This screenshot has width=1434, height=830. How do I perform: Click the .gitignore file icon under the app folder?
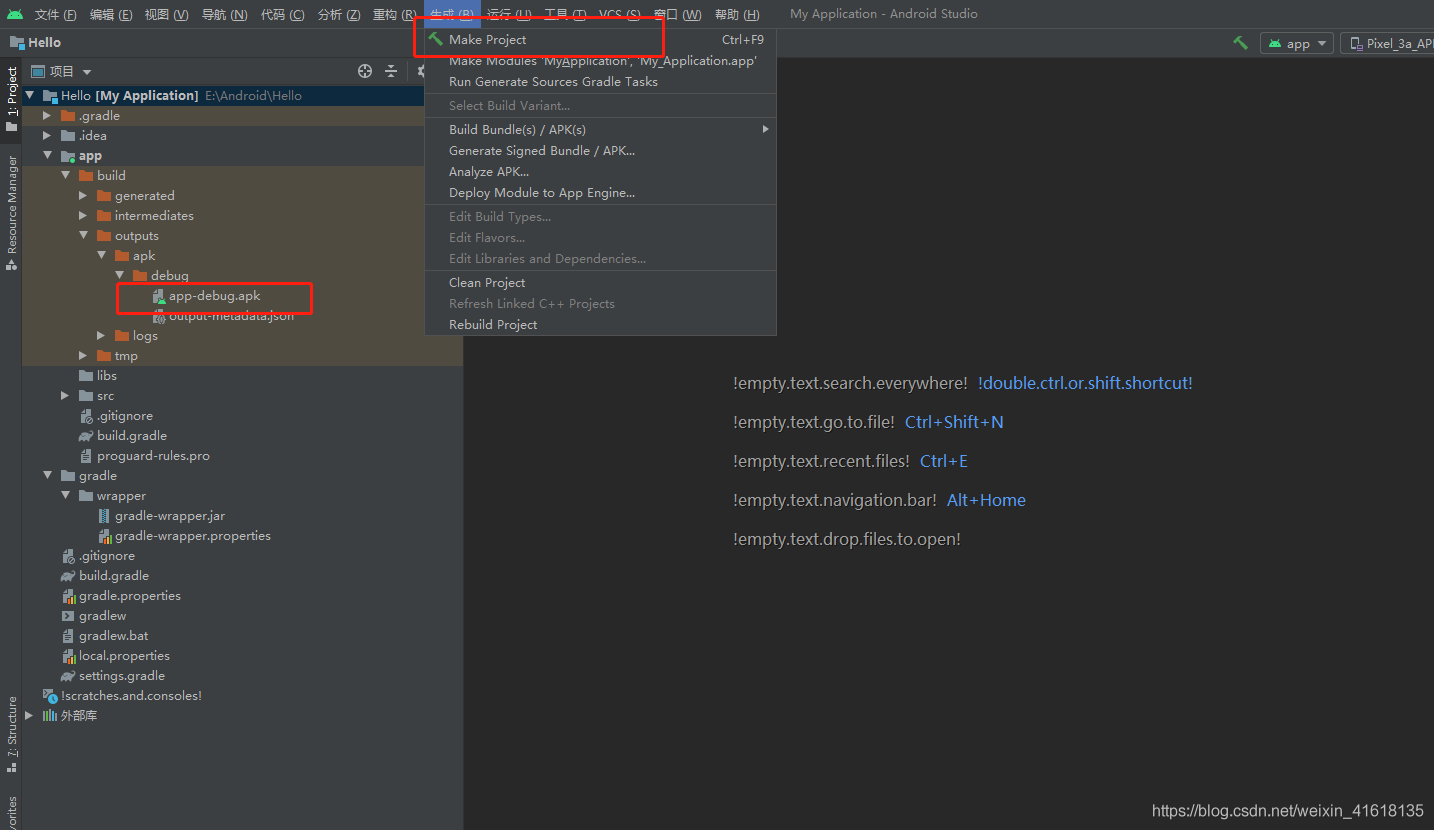(x=86, y=416)
